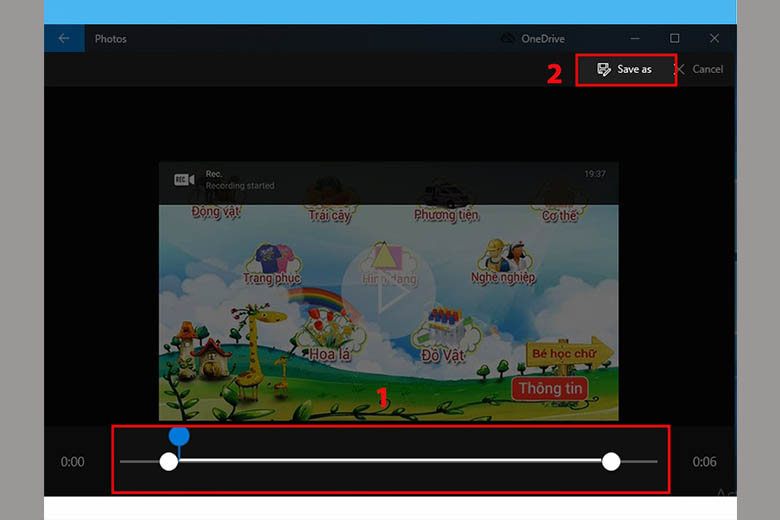The width and height of the screenshot is (780, 520).
Task: Click the X icon beside Cancel
Action: (680, 69)
